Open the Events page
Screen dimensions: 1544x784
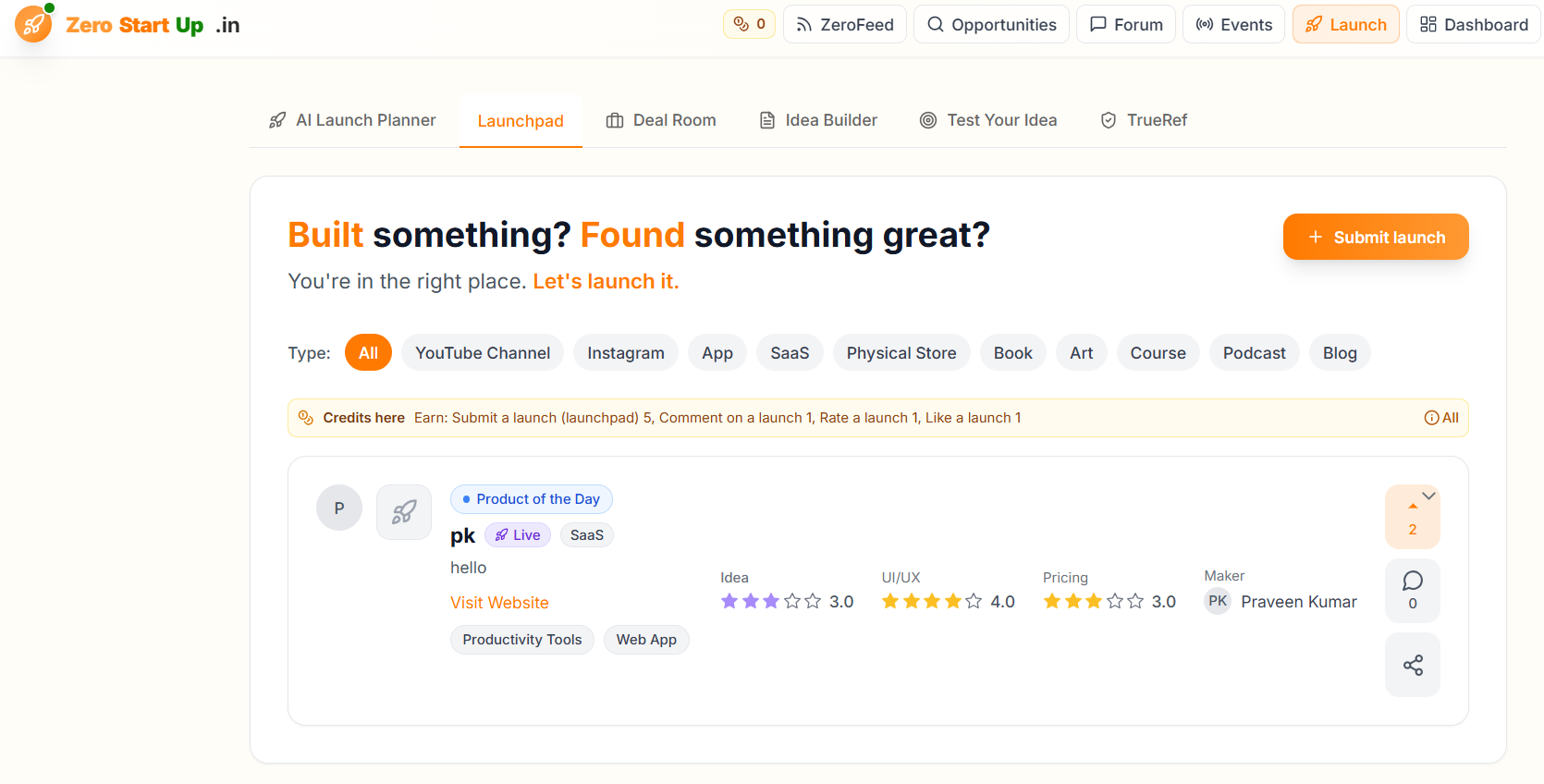click(1233, 24)
